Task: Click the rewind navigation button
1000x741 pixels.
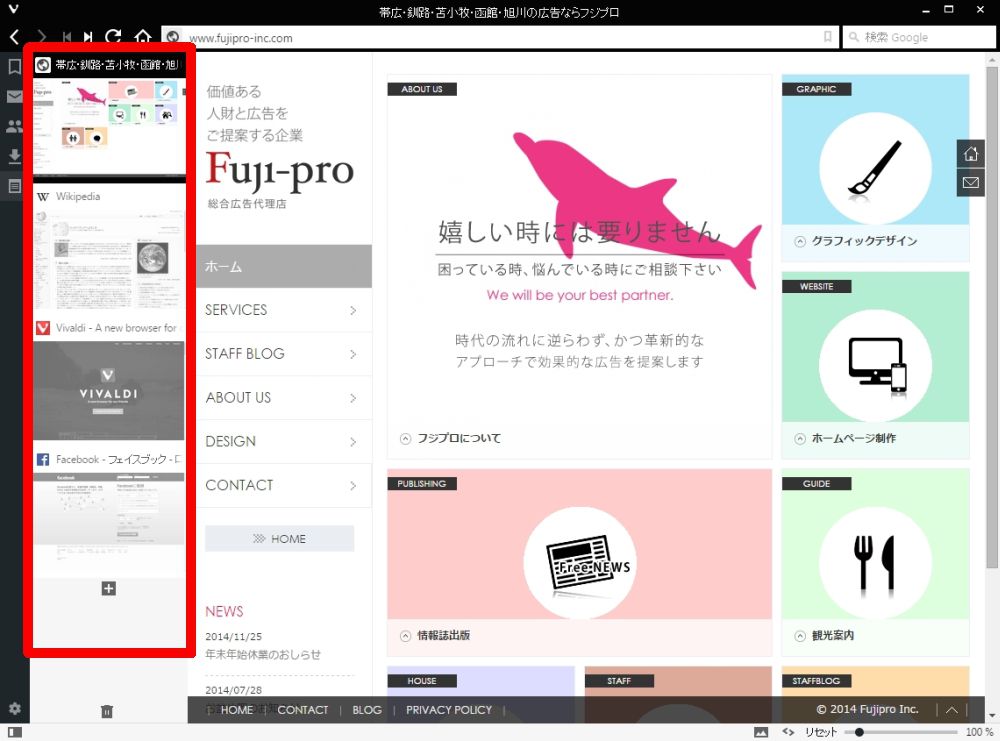Action: (67, 37)
